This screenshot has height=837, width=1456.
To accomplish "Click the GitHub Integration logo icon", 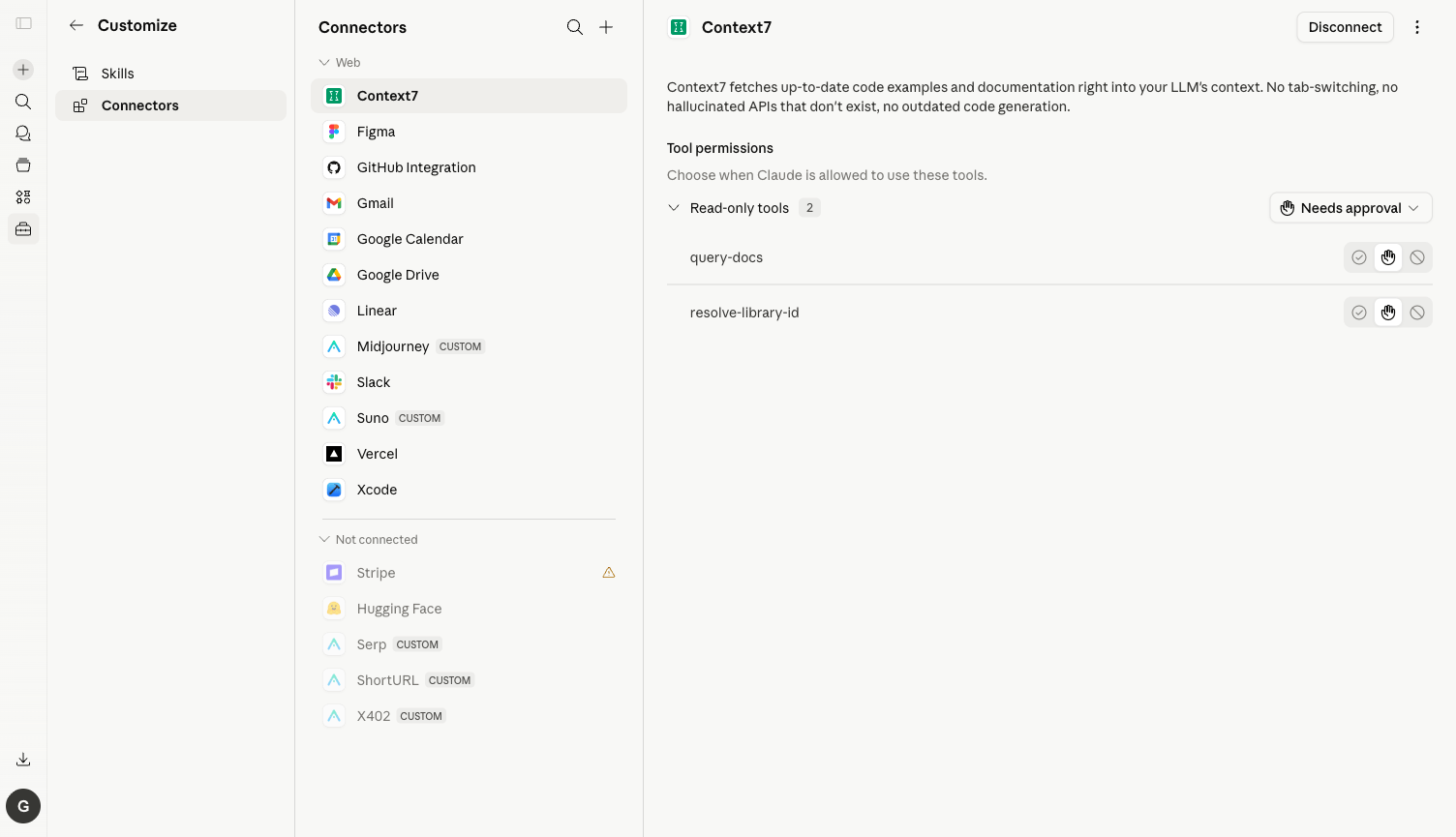I will (x=334, y=167).
